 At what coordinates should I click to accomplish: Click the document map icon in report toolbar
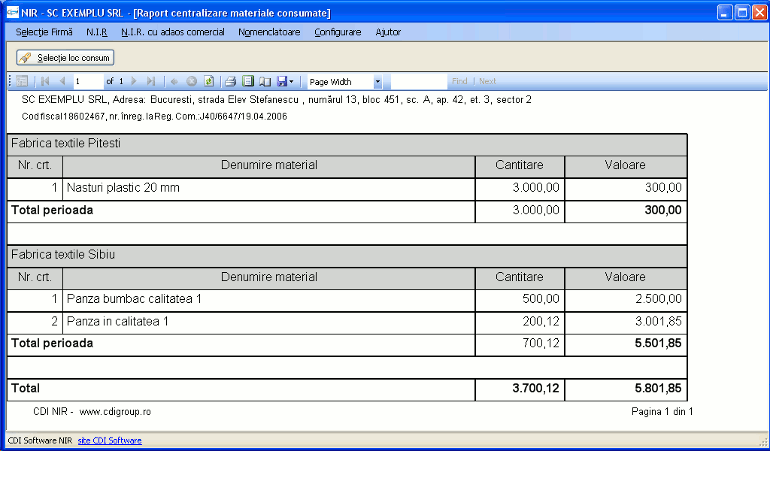point(22,81)
